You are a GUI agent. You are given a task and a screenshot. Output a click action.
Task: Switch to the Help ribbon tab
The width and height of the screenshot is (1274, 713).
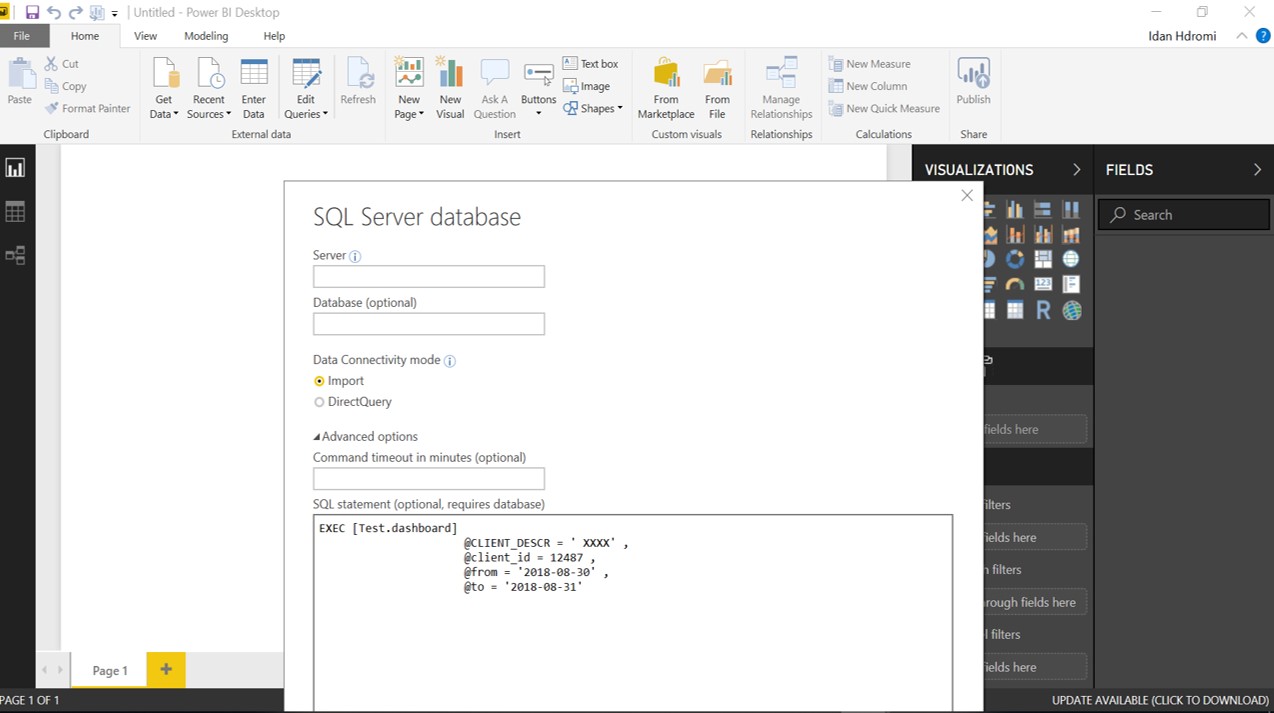[274, 36]
